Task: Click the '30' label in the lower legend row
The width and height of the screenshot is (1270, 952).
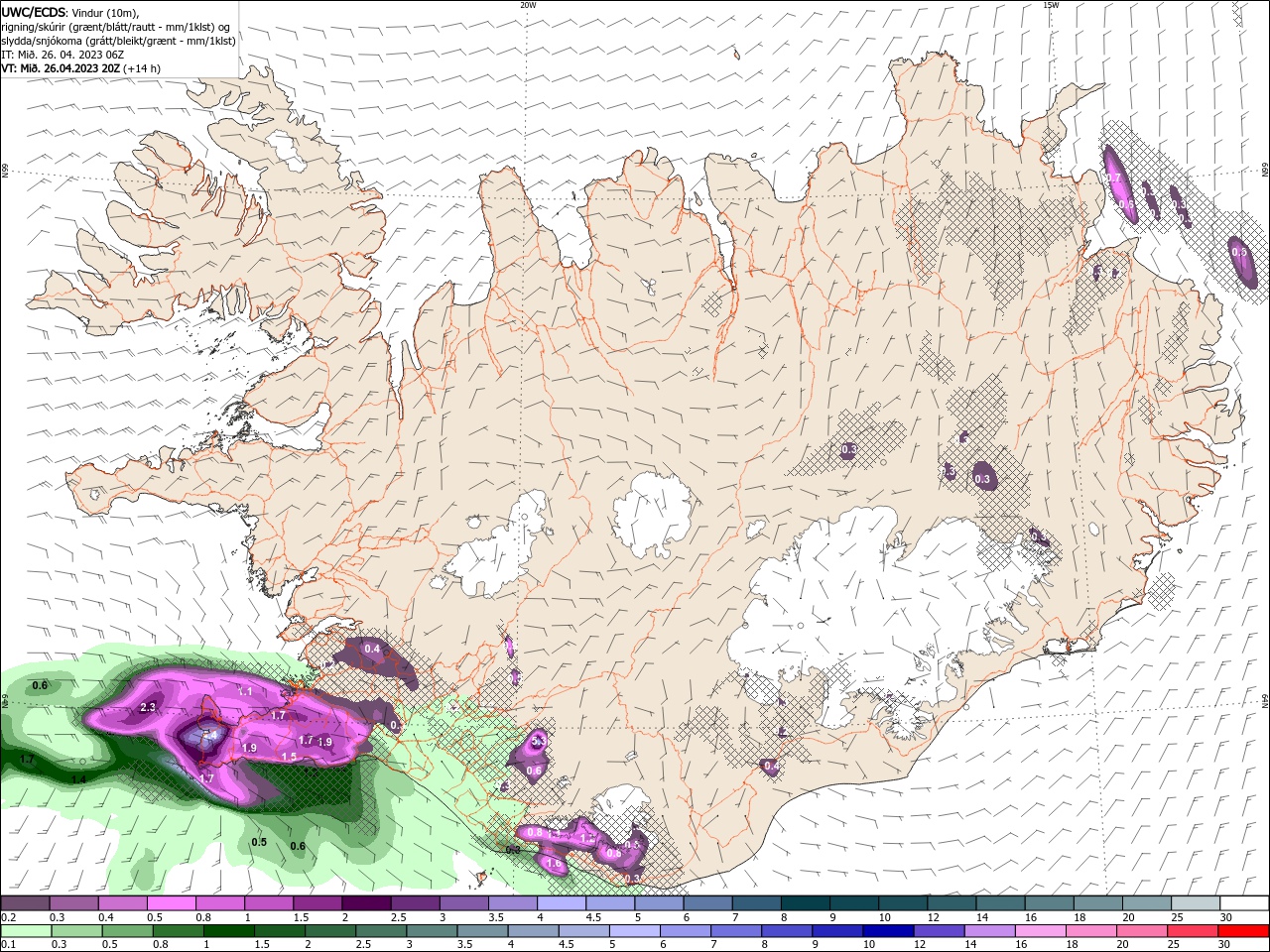Action: click(1225, 945)
